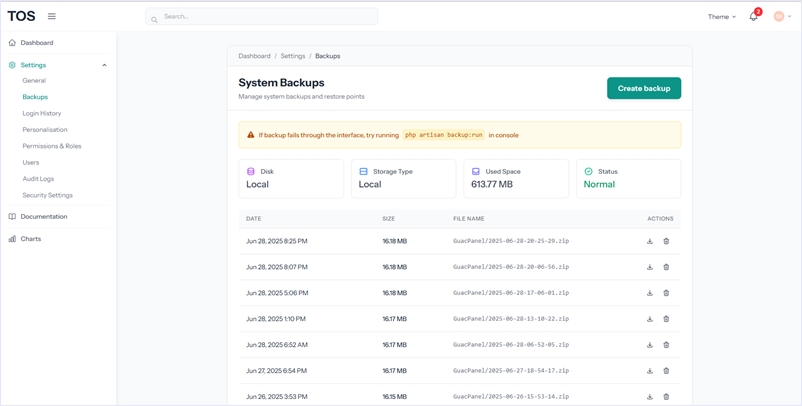
Task: Follow the Dashboard breadcrumb link
Action: [x=254, y=56]
